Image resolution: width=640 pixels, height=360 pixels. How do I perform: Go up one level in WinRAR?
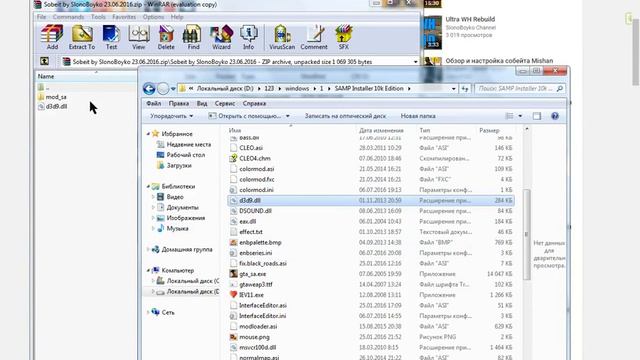[44, 62]
